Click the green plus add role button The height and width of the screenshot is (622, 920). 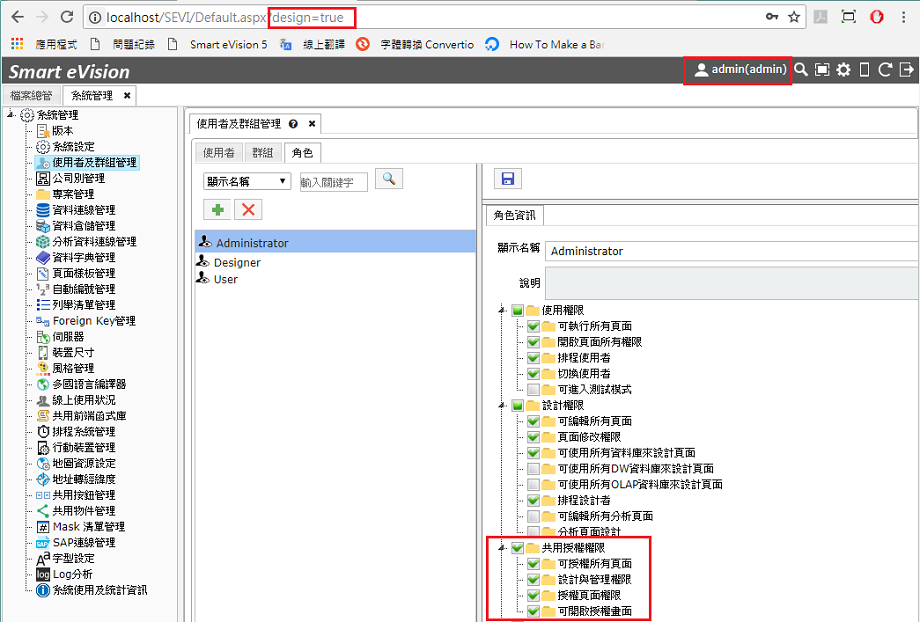[217, 209]
